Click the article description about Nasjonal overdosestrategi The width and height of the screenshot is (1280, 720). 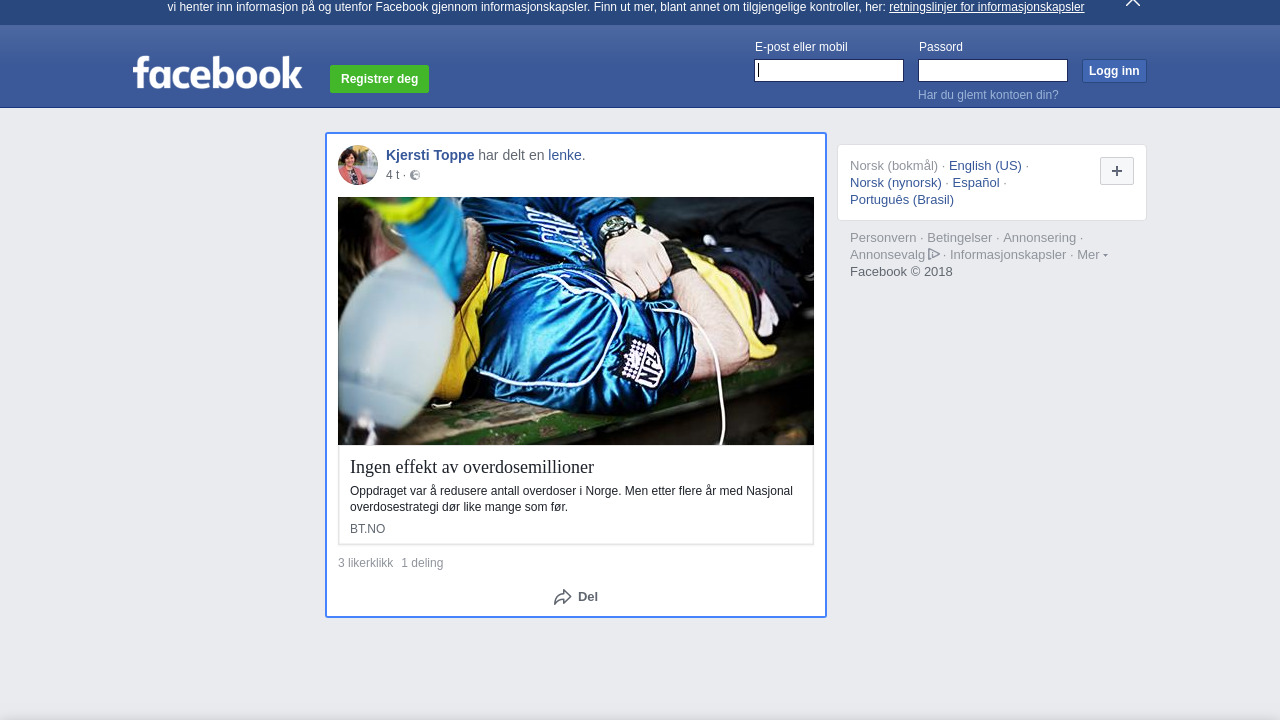571,499
